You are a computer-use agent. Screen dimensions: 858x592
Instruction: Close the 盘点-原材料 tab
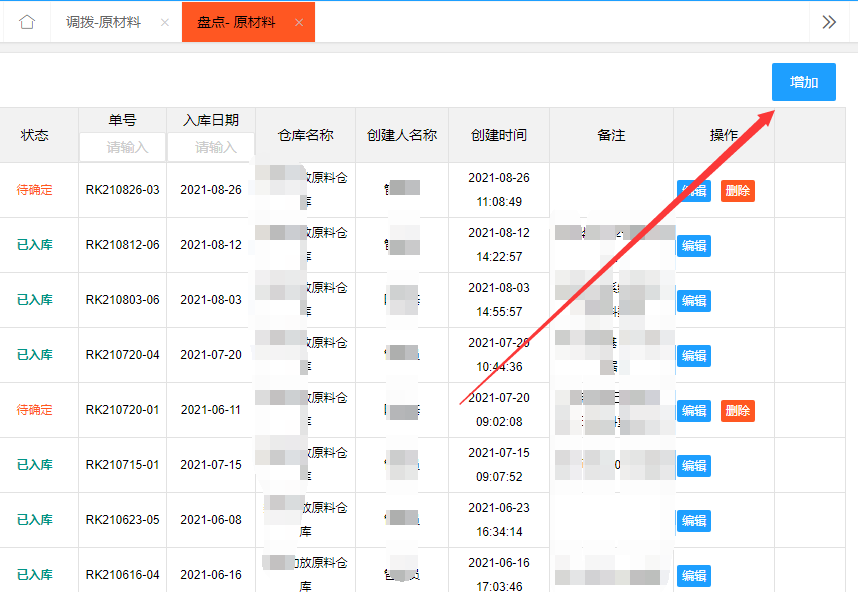299,22
